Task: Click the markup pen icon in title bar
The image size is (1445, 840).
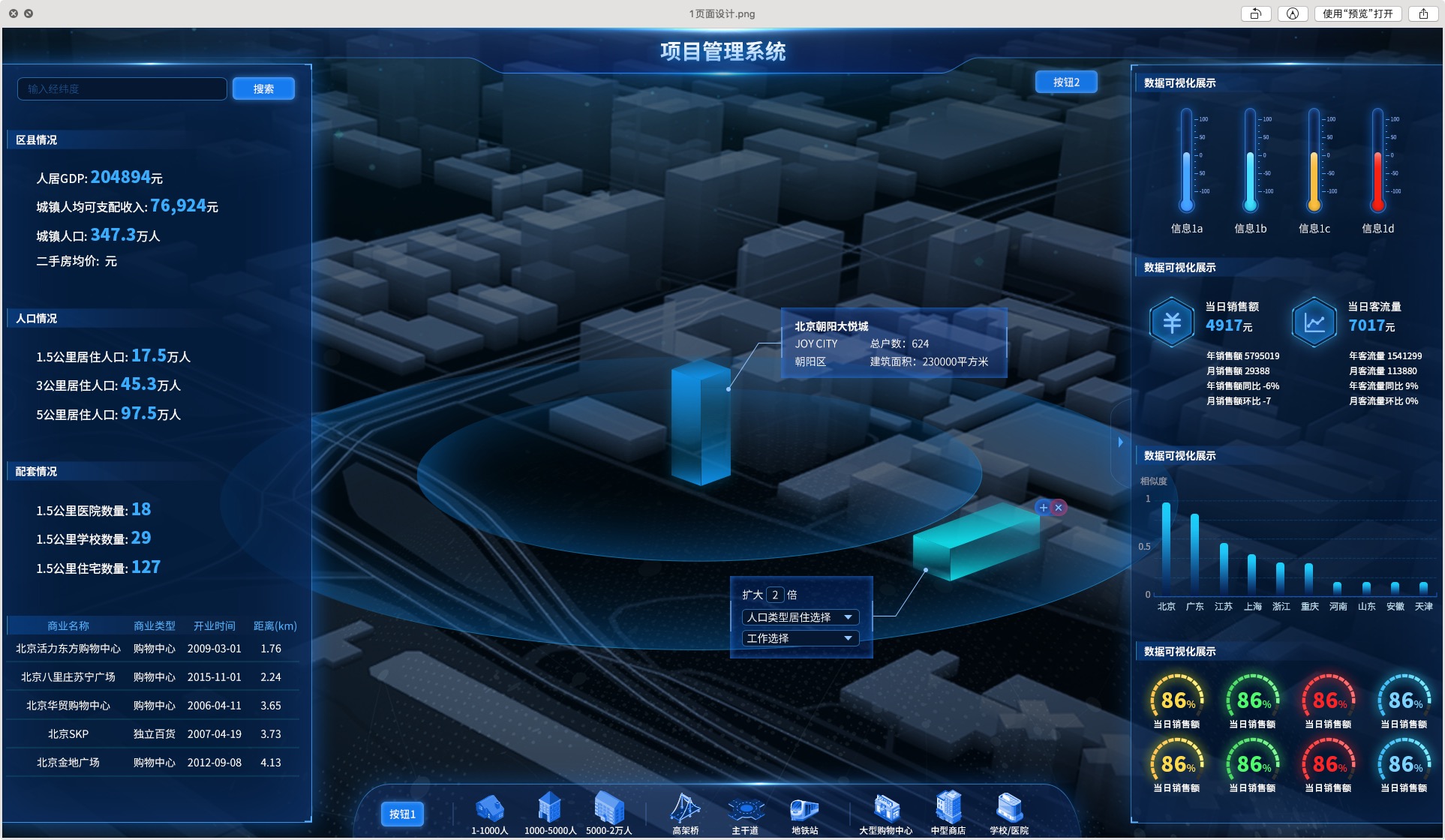Action: pos(1293,13)
